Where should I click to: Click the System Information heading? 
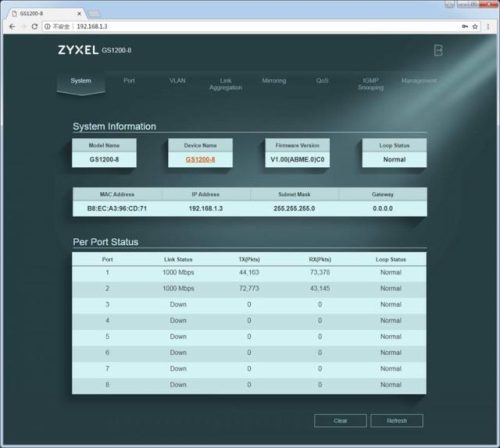click(x=114, y=127)
